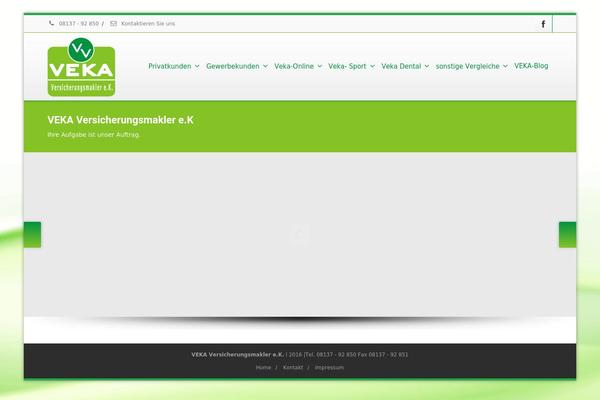This screenshot has height=400, width=600.
Task: Go to next slide with right green arrow
Action: [567, 235]
